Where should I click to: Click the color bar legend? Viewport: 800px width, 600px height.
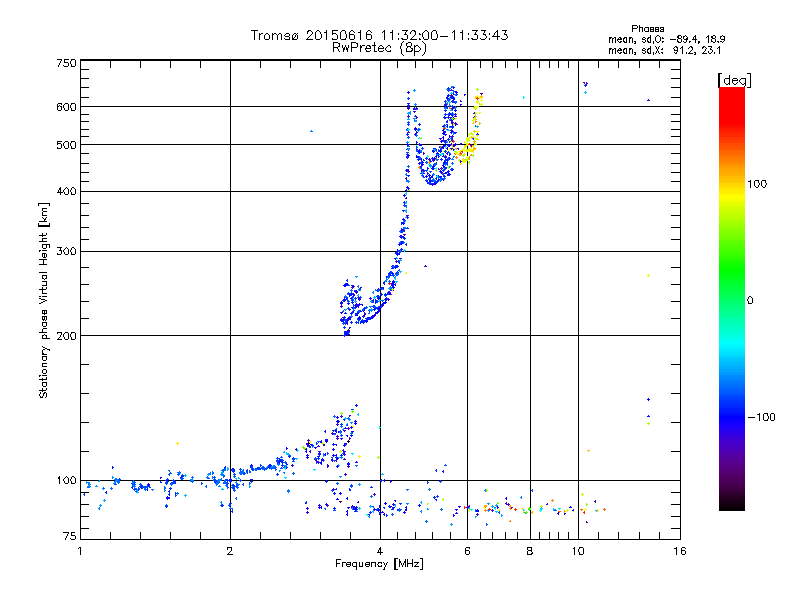pyautogui.click(x=732, y=299)
